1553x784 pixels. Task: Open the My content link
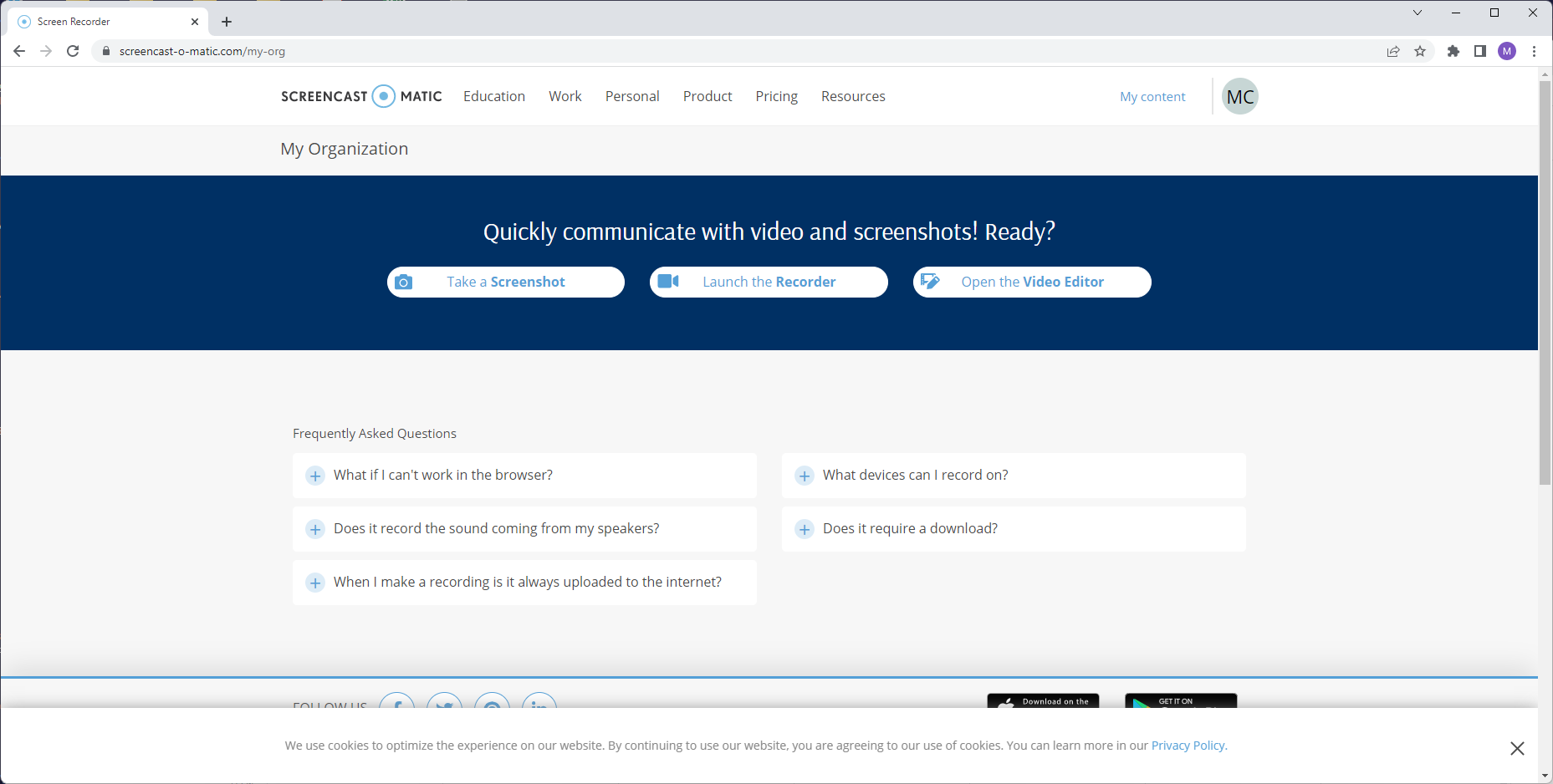pos(1152,97)
